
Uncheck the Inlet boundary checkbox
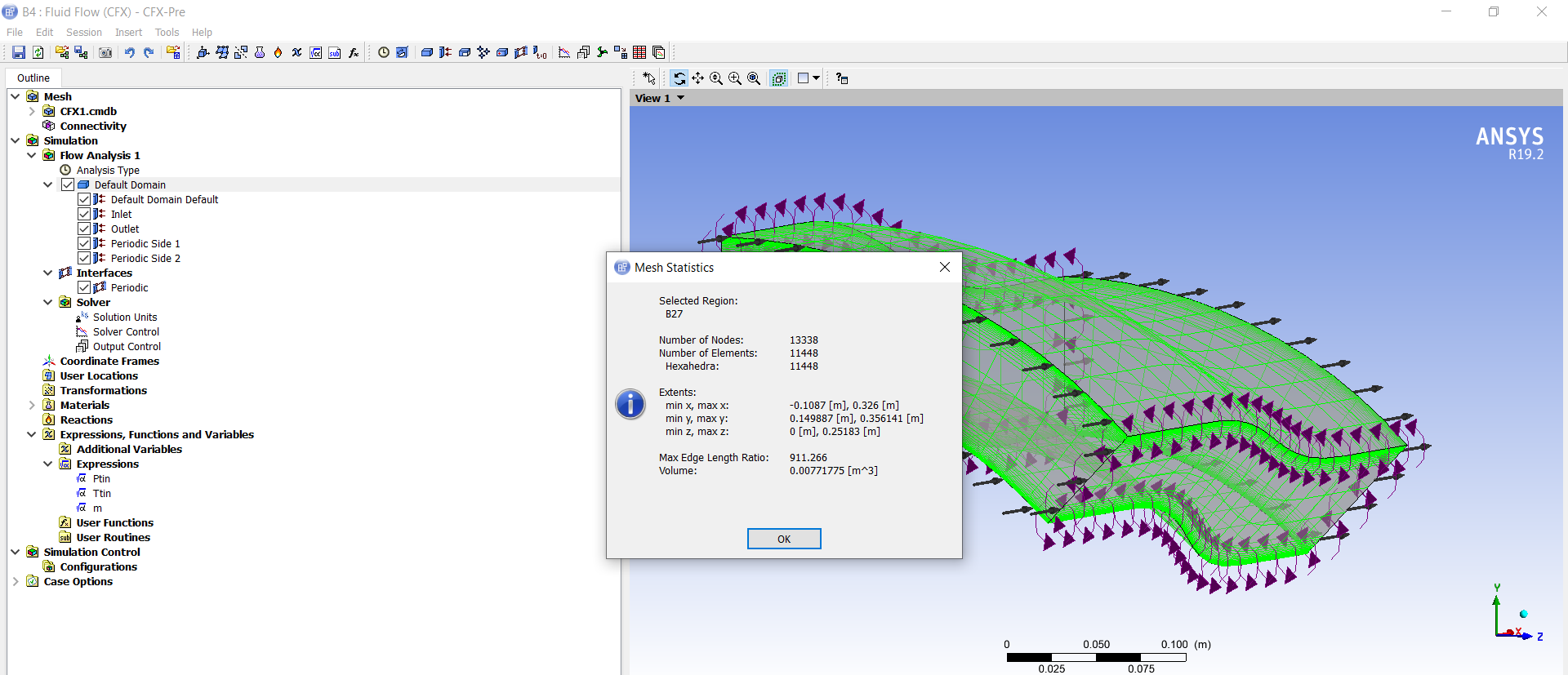pyautogui.click(x=84, y=214)
